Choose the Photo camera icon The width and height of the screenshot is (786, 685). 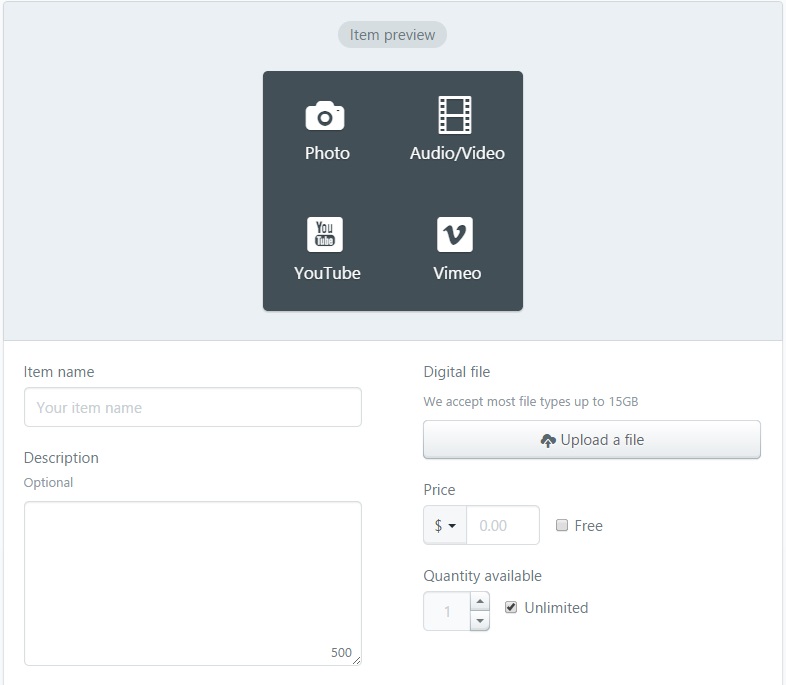click(325, 116)
